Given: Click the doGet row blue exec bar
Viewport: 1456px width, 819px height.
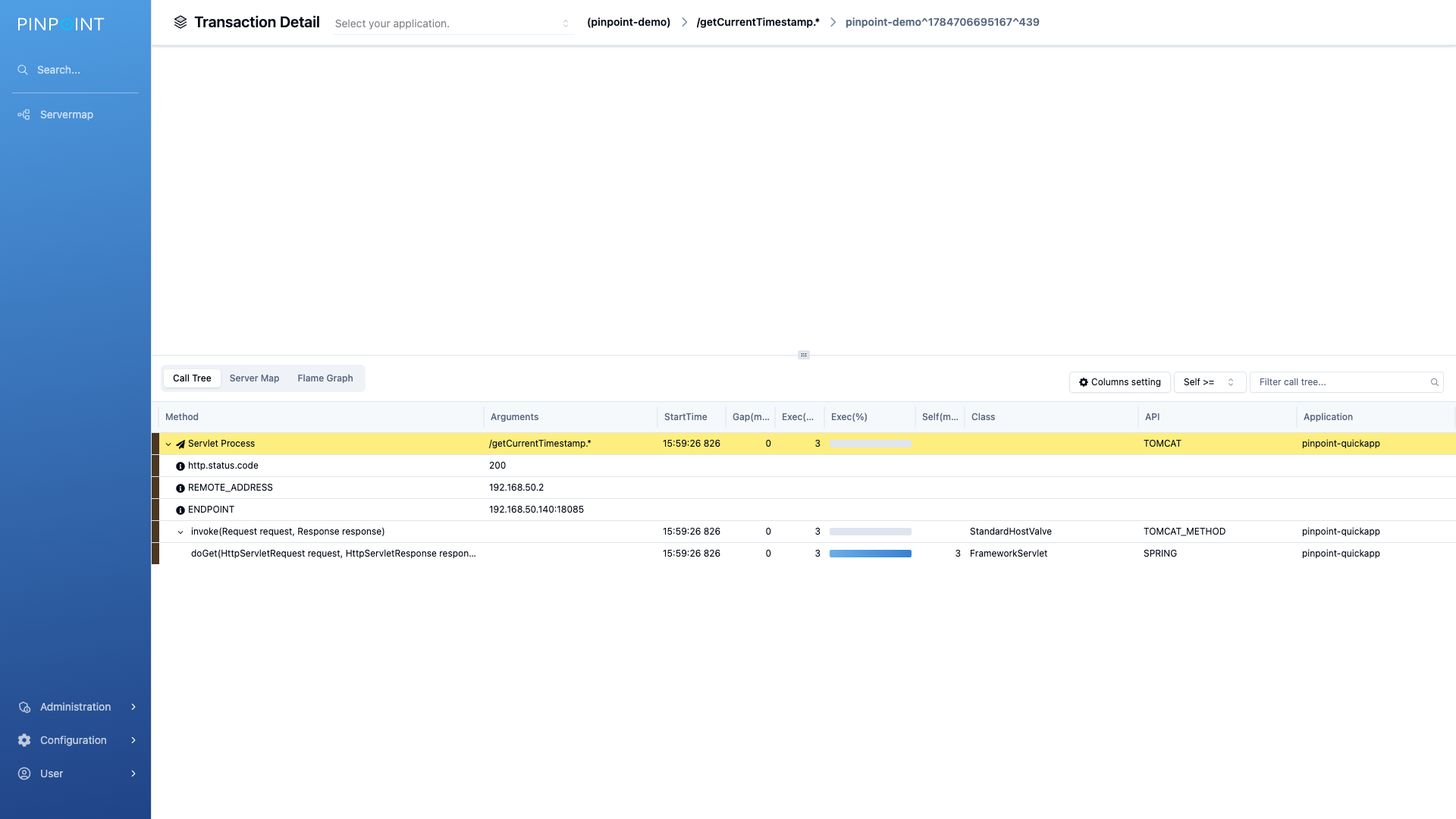Looking at the screenshot, I should [871, 554].
